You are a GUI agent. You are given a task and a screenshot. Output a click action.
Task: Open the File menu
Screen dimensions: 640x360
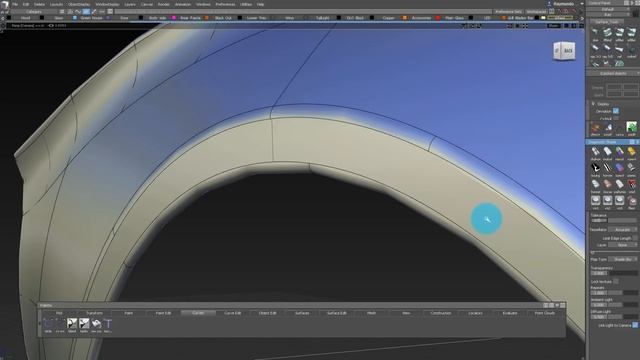pos(15,4)
